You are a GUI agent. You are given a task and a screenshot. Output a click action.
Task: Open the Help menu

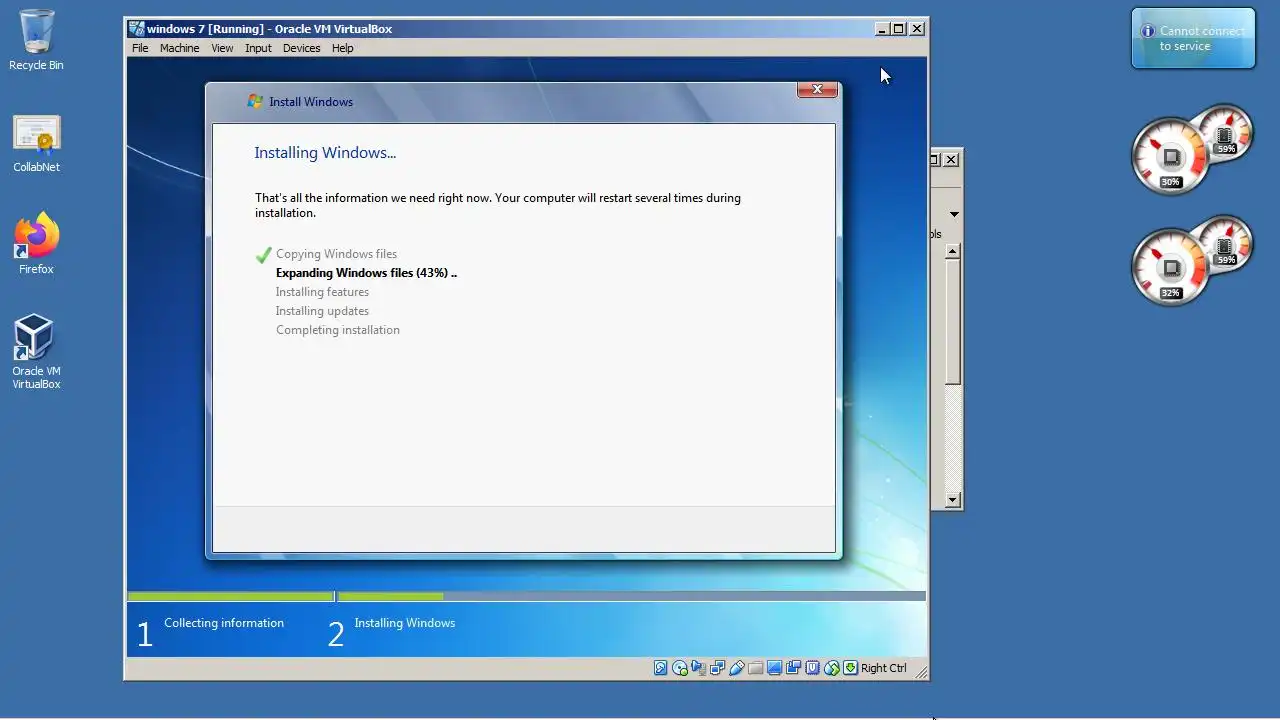click(342, 48)
